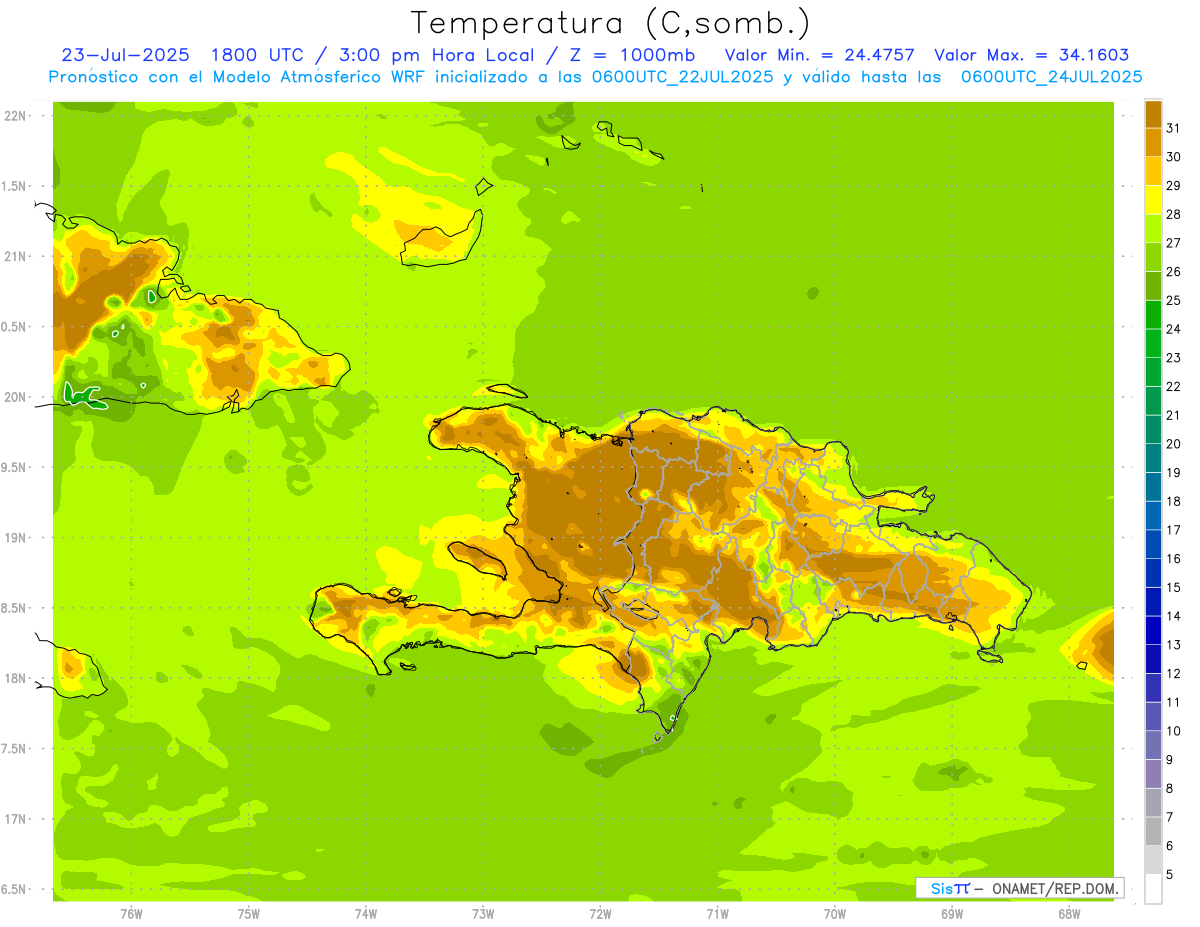Viewport: 1200px width, 927px height.
Task: Click the green swatch between 26 and 27
Action: (1153, 257)
